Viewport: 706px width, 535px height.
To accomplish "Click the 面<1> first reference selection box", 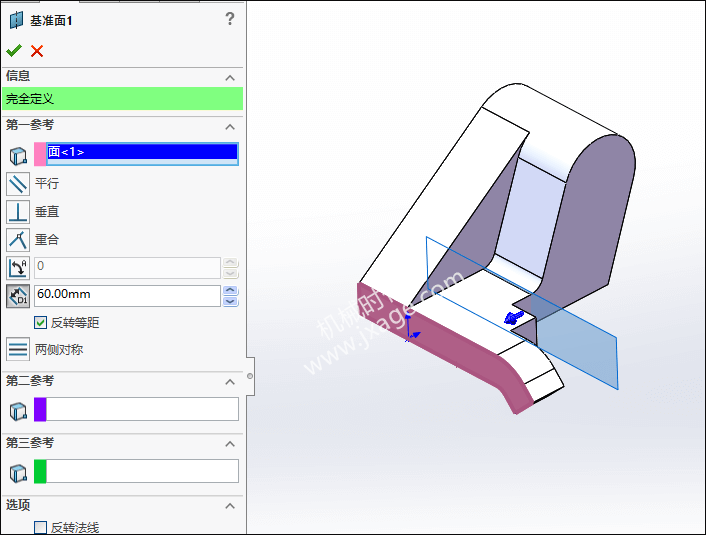I will tap(142, 154).
